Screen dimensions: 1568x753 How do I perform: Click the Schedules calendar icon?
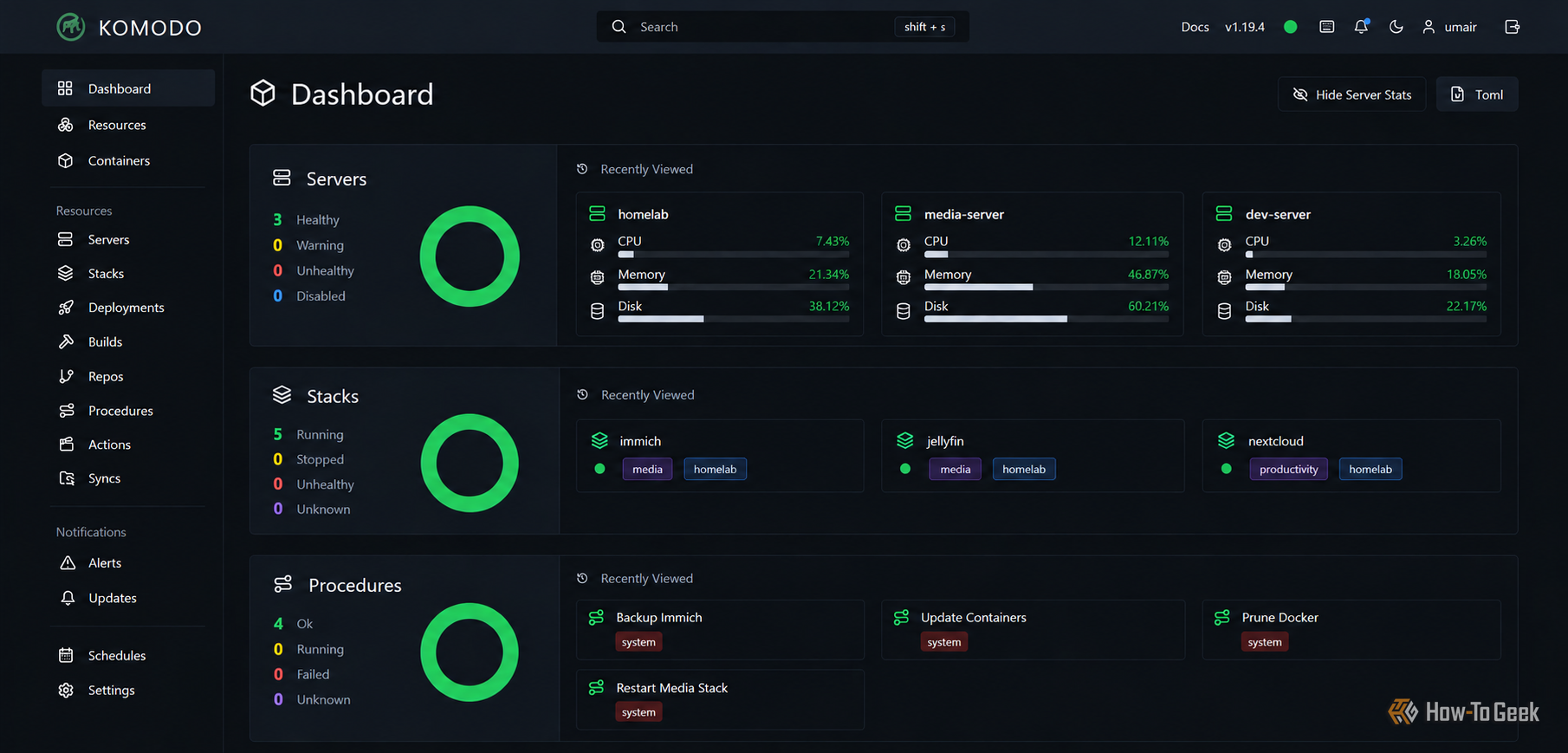coord(66,655)
